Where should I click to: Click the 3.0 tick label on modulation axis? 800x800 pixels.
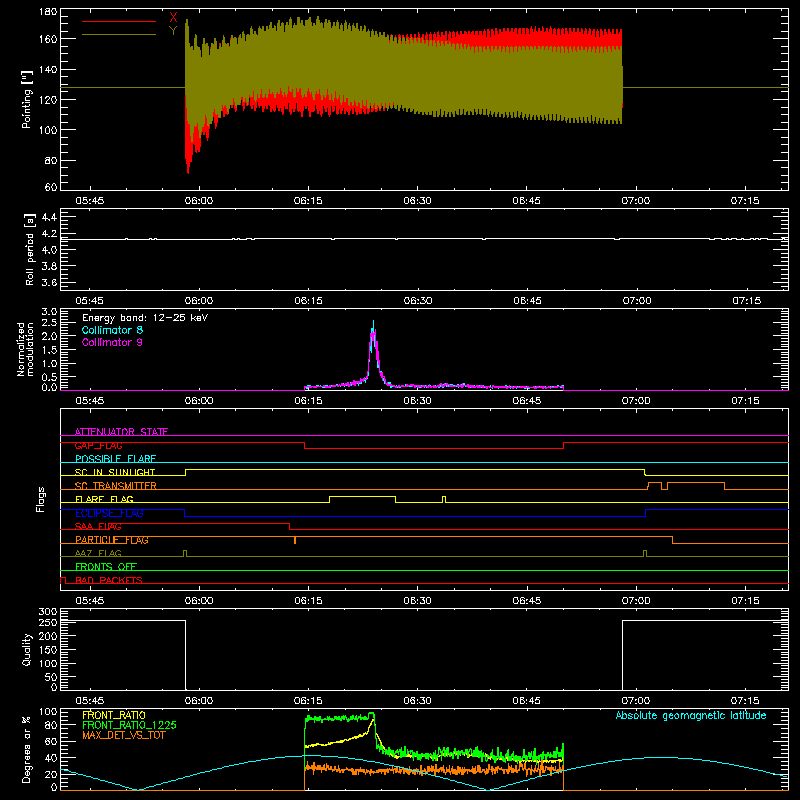click(49, 312)
